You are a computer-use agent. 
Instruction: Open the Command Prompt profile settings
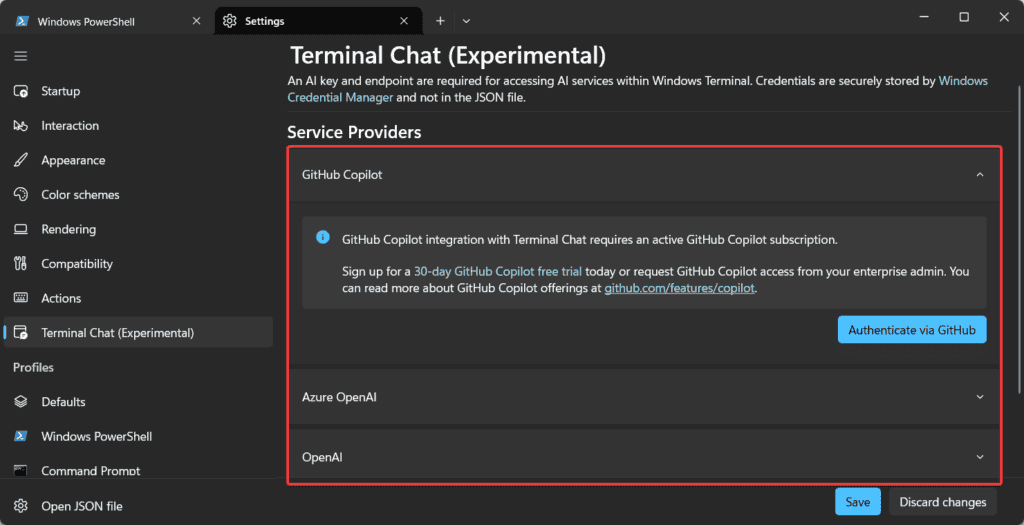pyautogui.click(x=138, y=470)
